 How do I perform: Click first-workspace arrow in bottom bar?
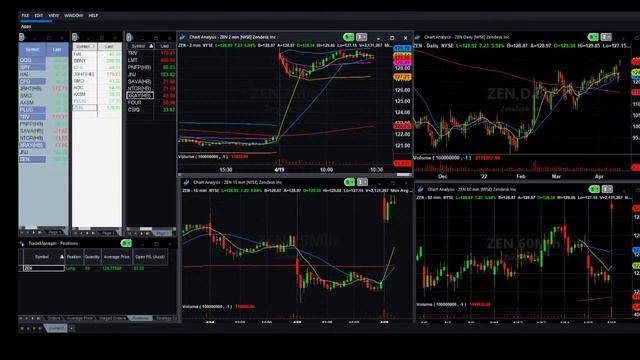point(22,328)
